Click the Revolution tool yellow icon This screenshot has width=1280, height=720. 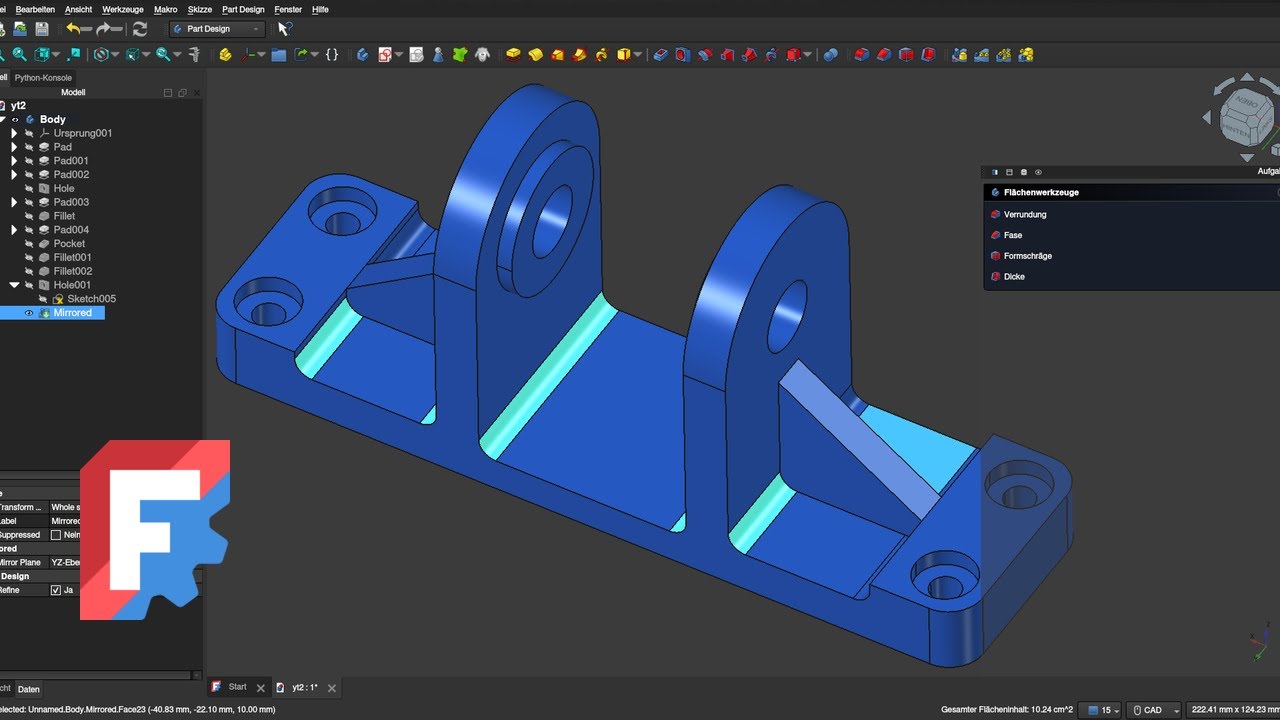click(x=535, y=55)
